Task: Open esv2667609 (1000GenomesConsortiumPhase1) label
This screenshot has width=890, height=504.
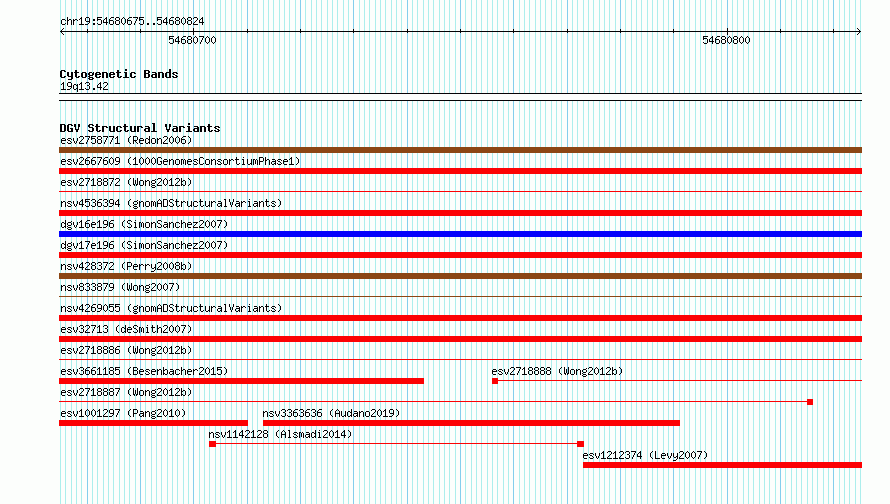Action: point(180,161)
